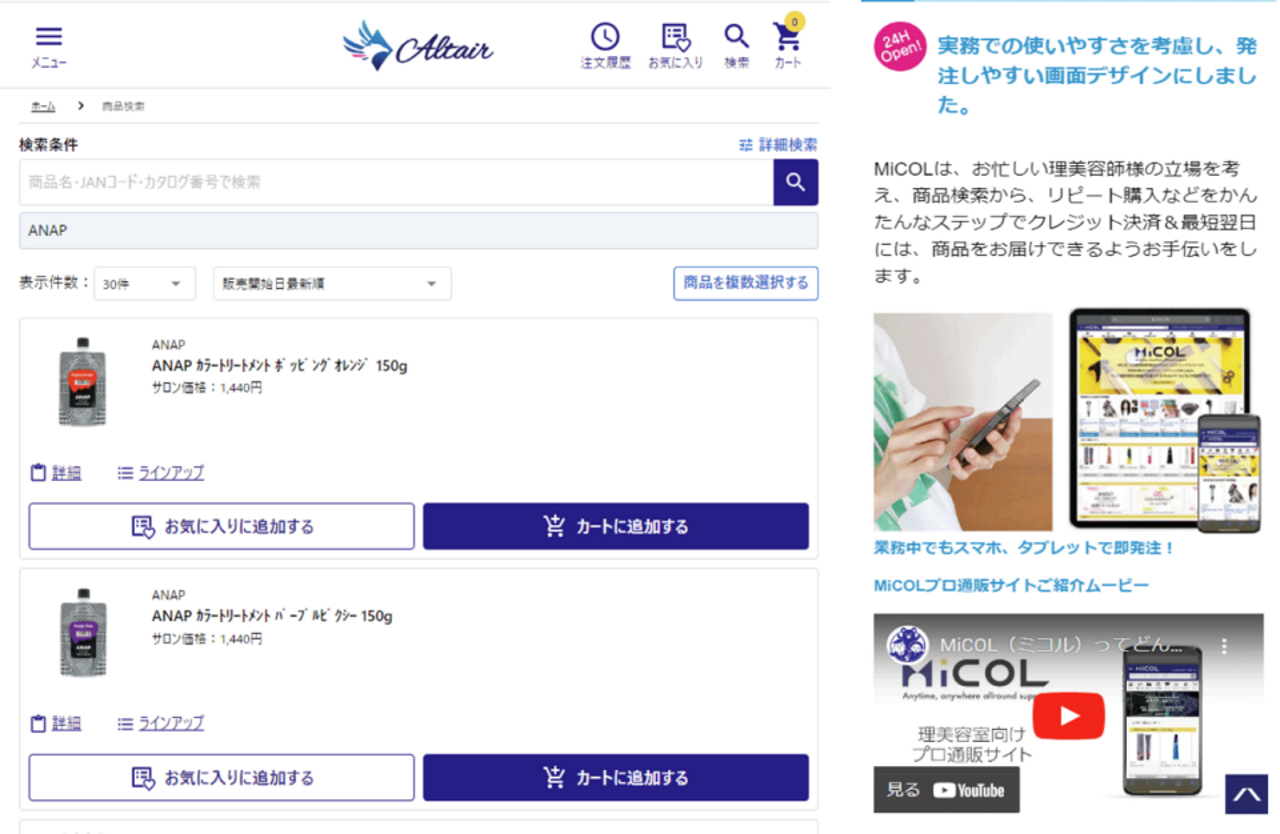The height and width of the screenshot is (834, 1280).
Task: View the shopping cart カート icon
Action: 787,42
